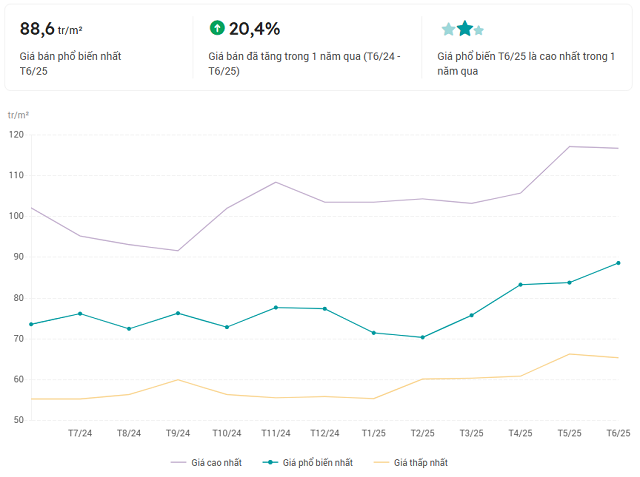Image resolution: width=640 pixels, height=477 pixels.
Task: Click the teal data point at T6/25
Action: point(618,263)
